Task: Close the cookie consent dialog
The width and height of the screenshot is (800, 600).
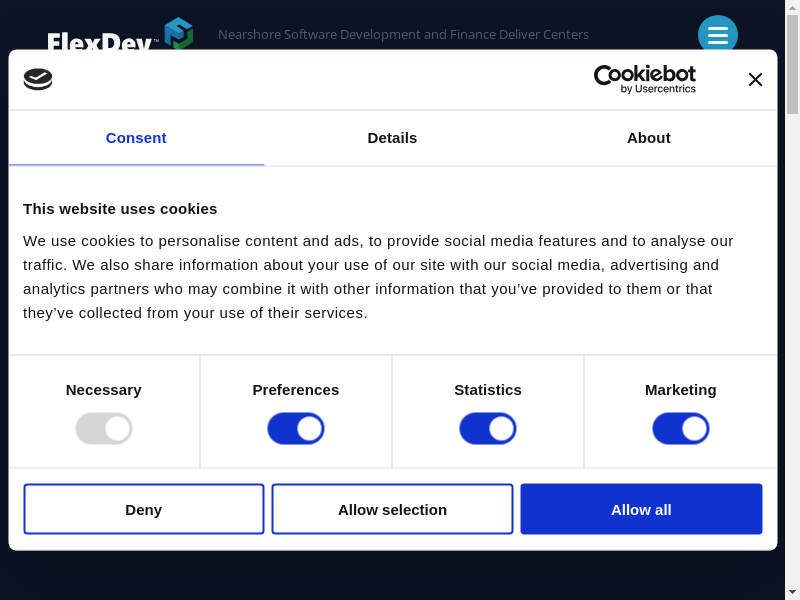Action: click(755, 80)
